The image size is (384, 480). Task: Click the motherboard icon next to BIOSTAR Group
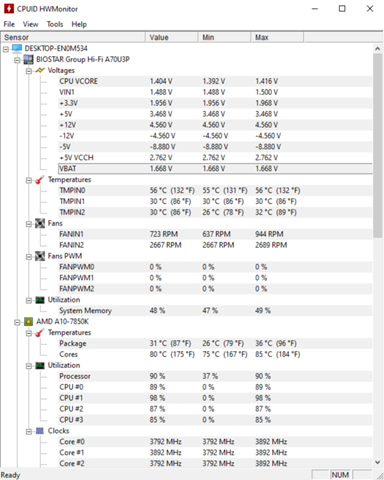[x=29, y=59]
